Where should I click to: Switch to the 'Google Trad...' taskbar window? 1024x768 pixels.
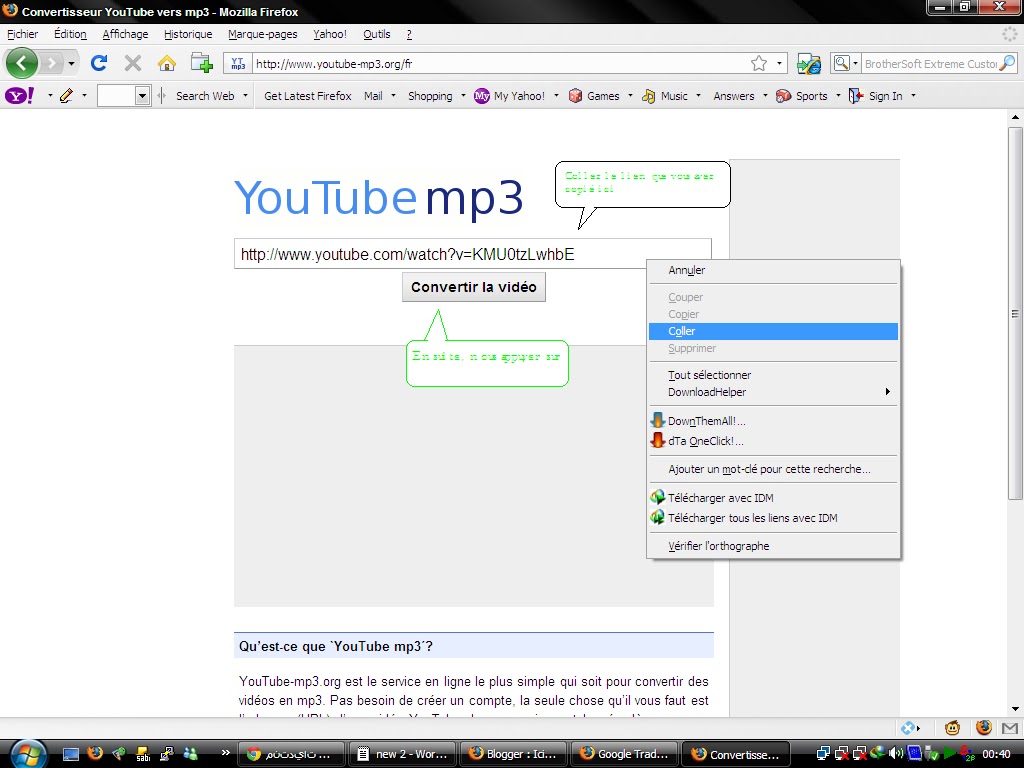[625, 754]
